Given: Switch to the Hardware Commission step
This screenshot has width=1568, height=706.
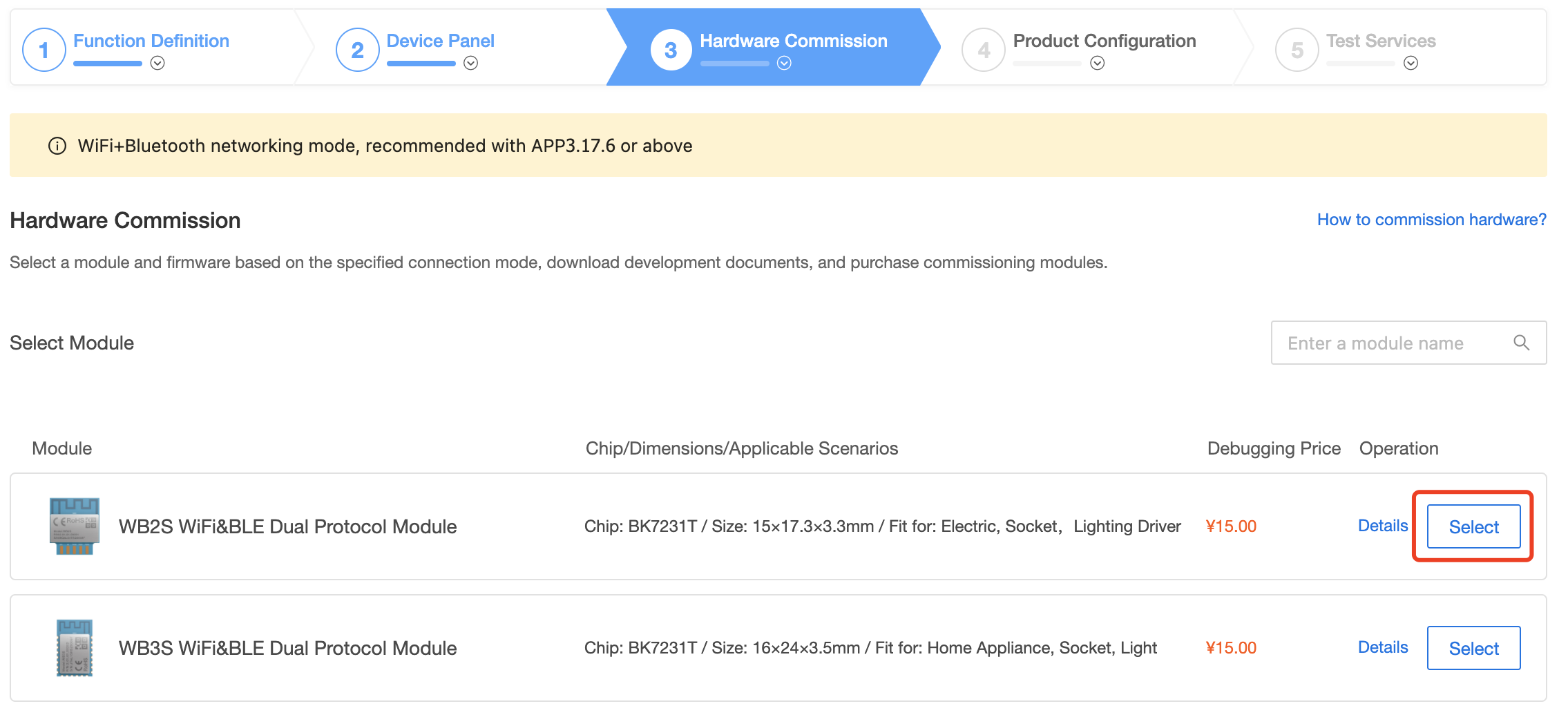Looking at the screenshot, I should pos(793,41).
